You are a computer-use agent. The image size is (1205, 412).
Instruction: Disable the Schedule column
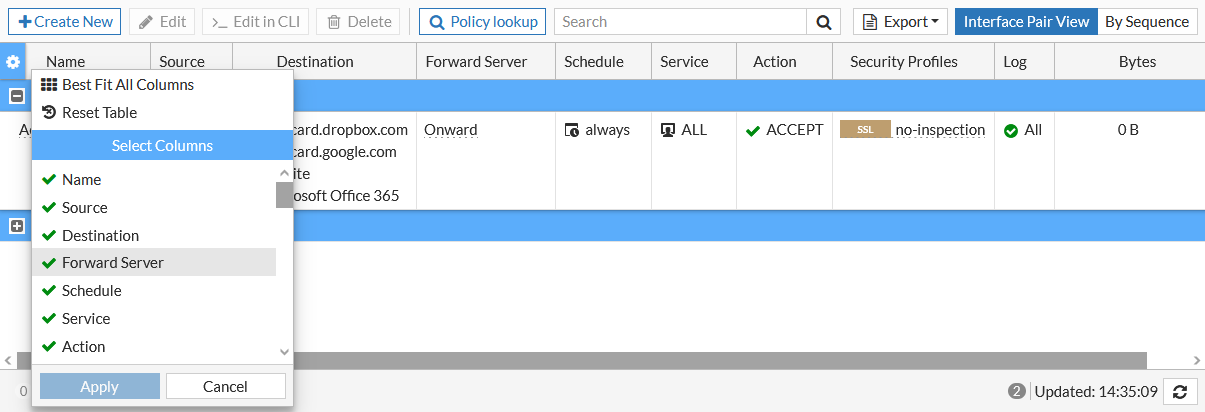(x=48, y=291)
